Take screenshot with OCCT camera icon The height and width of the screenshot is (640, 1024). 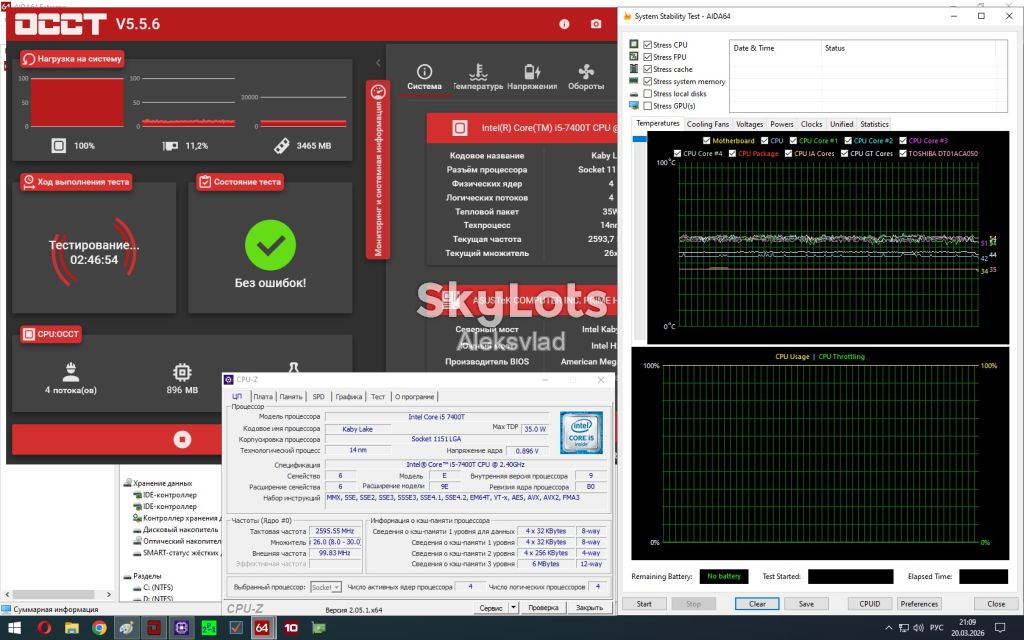[596, 24]
